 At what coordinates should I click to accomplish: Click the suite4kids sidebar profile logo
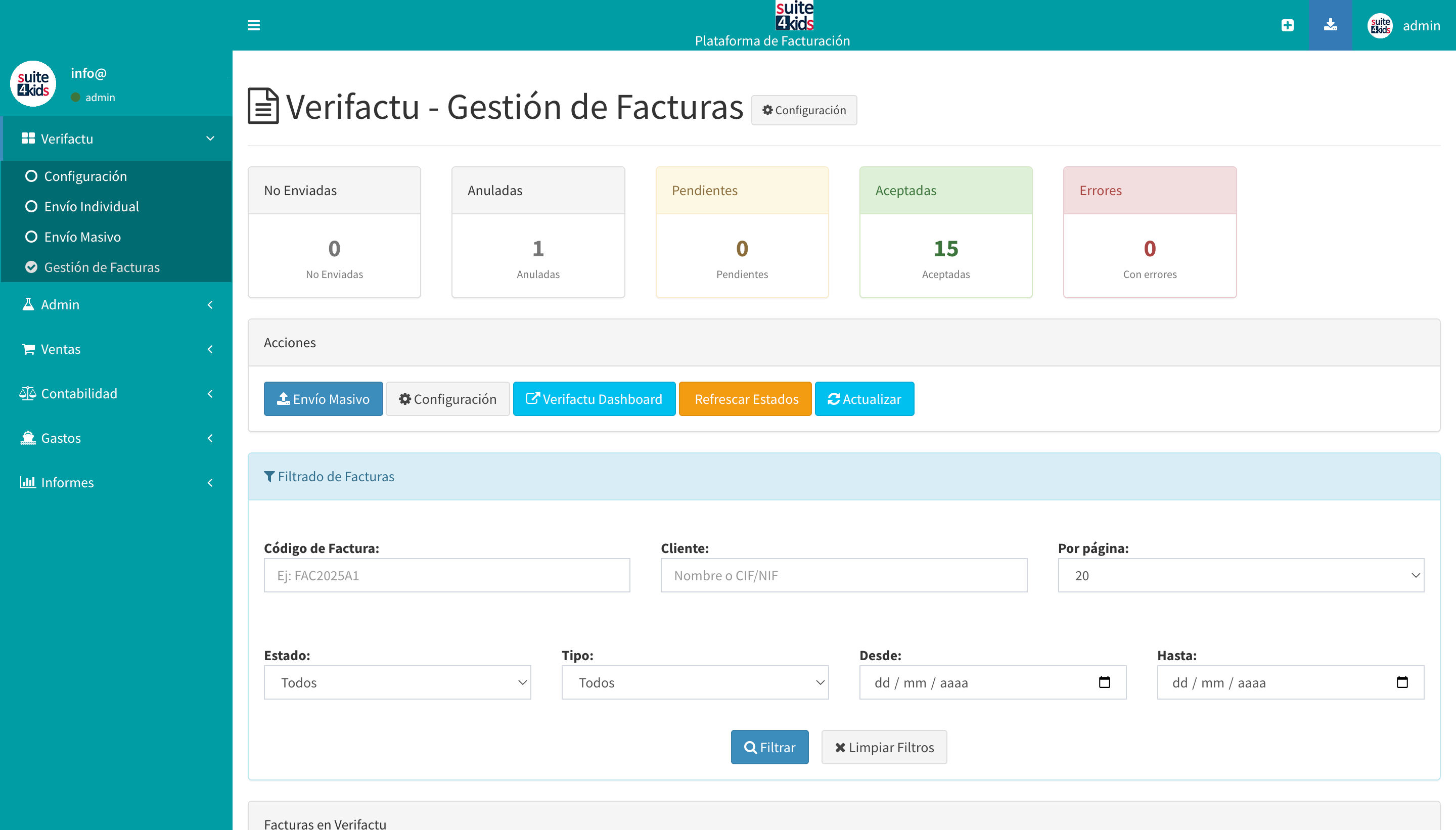(33, 84)
